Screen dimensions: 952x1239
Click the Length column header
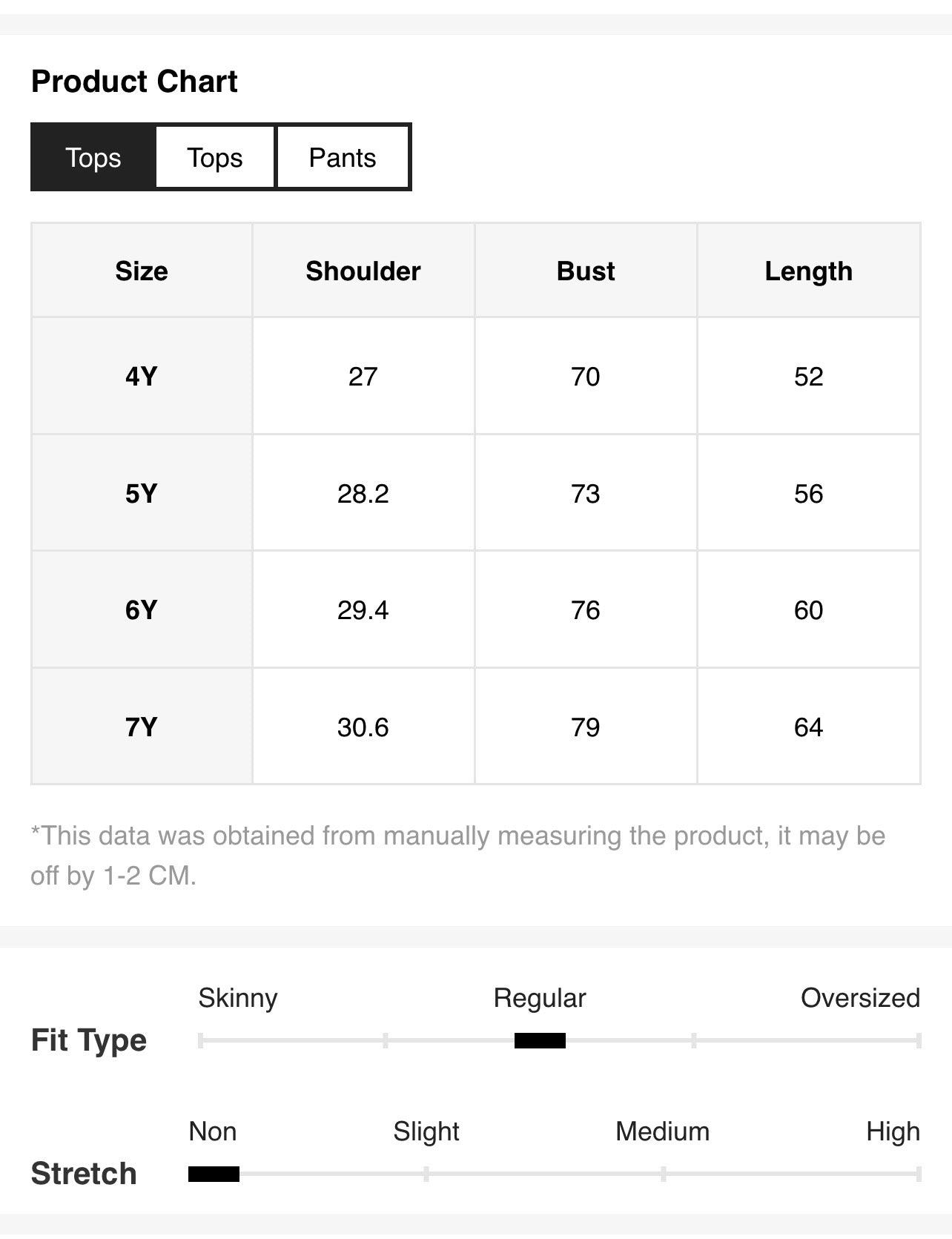pyautogui.click(x=809, y=271)
